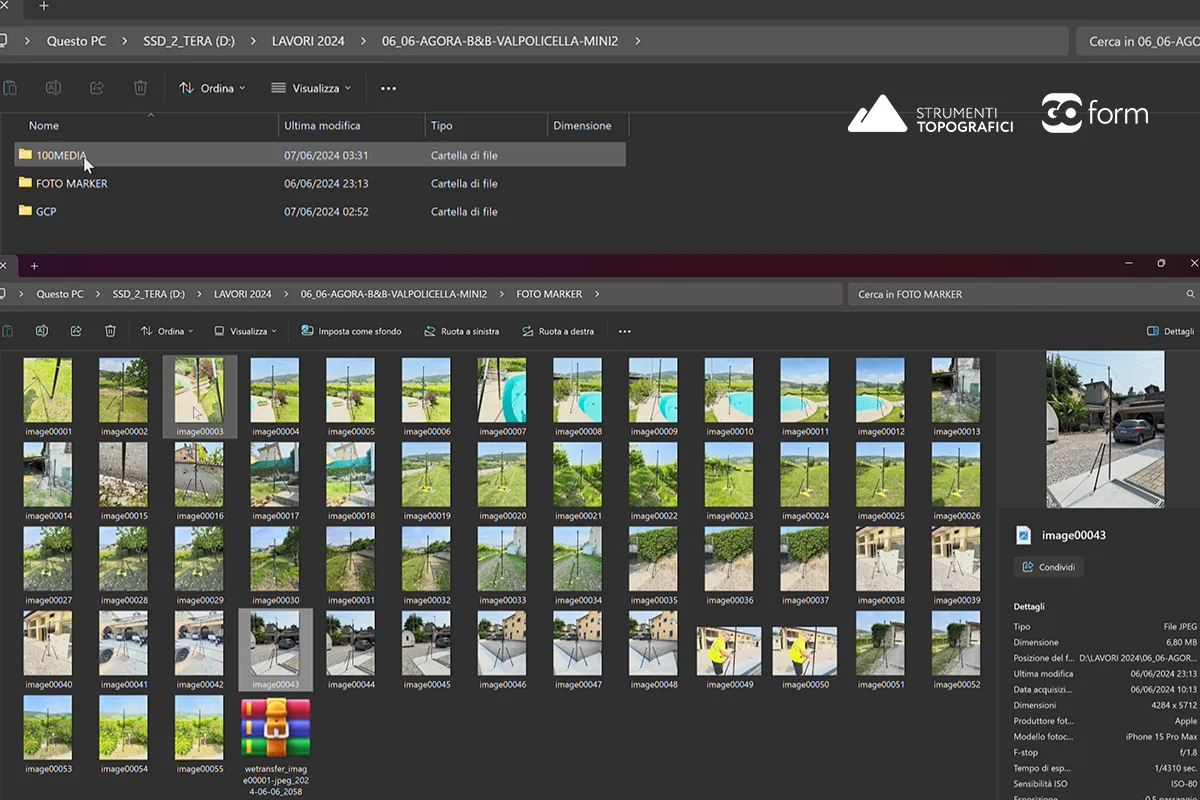Viewport: 1200px width, 800px height.
Task: Select the wetransfer archive file
Action: click(276, 748)
